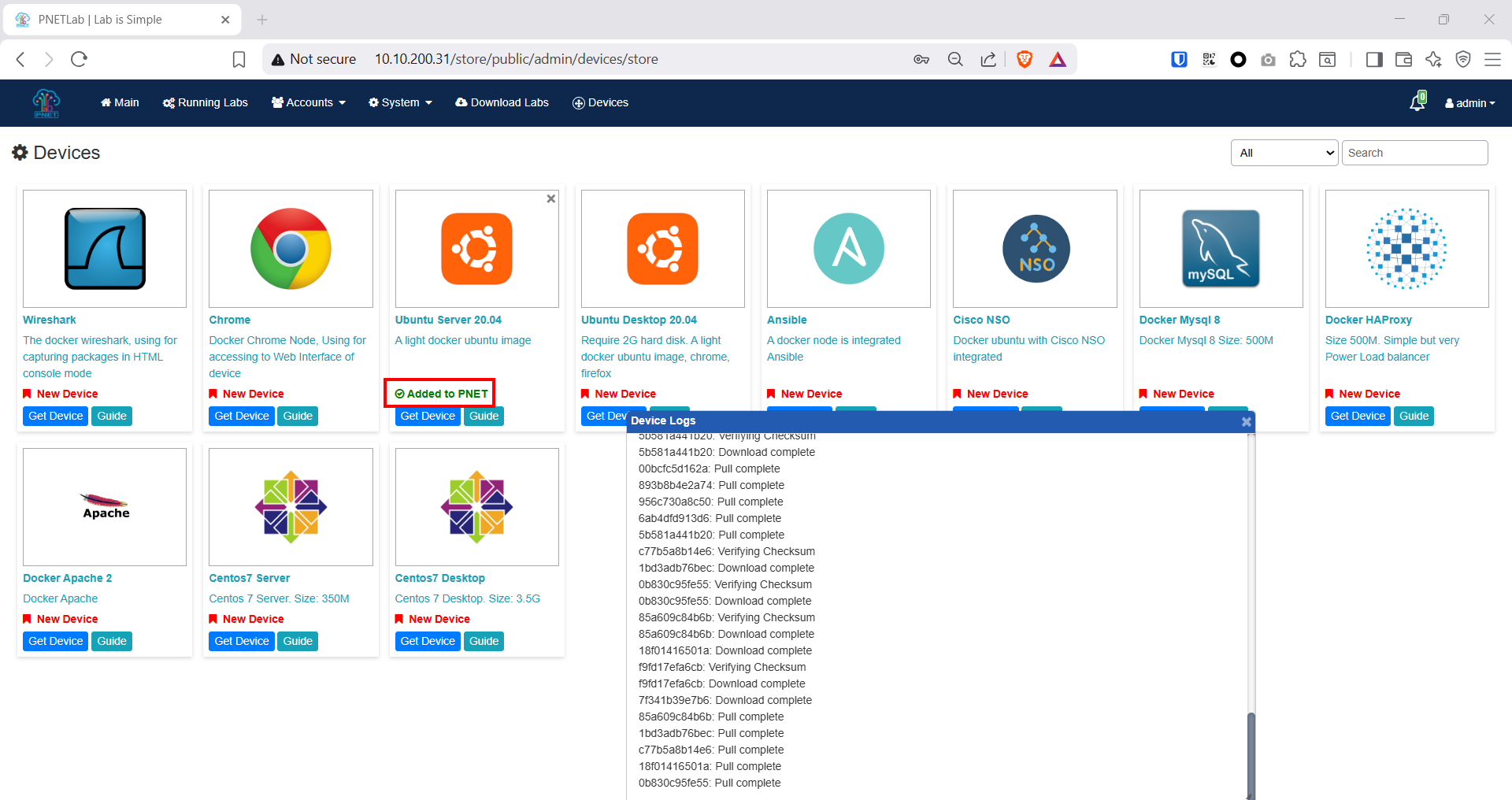This screenshot has width=1512, height=800.
Task: Get Device for Ubuntu Server 20.04
Action: tap(428, 416)
